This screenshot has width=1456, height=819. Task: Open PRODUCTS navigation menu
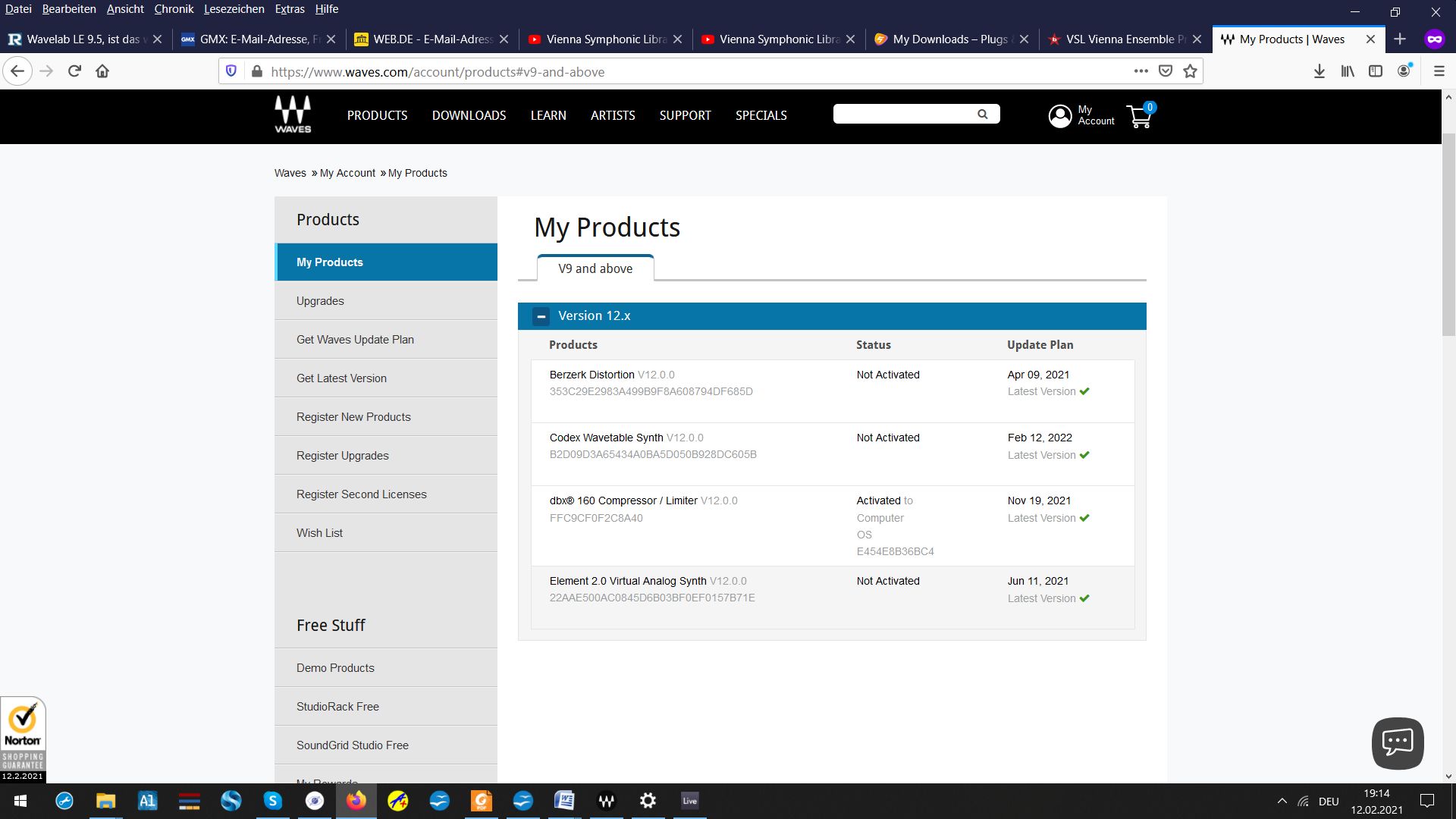(377, 115)
